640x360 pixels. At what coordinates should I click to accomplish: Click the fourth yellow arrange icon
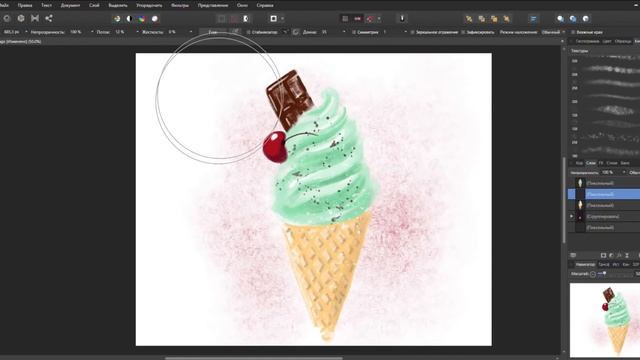pyautogui.click(x=507, y=19)
